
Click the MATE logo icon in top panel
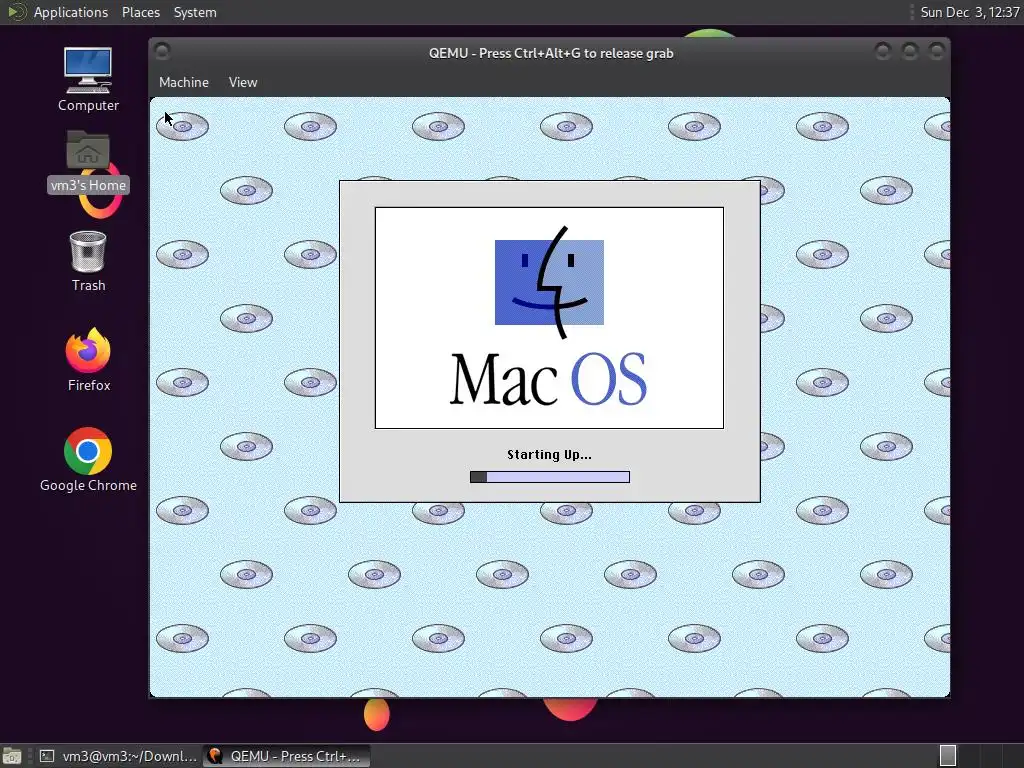pyautogui.click(x=16, y=12)
